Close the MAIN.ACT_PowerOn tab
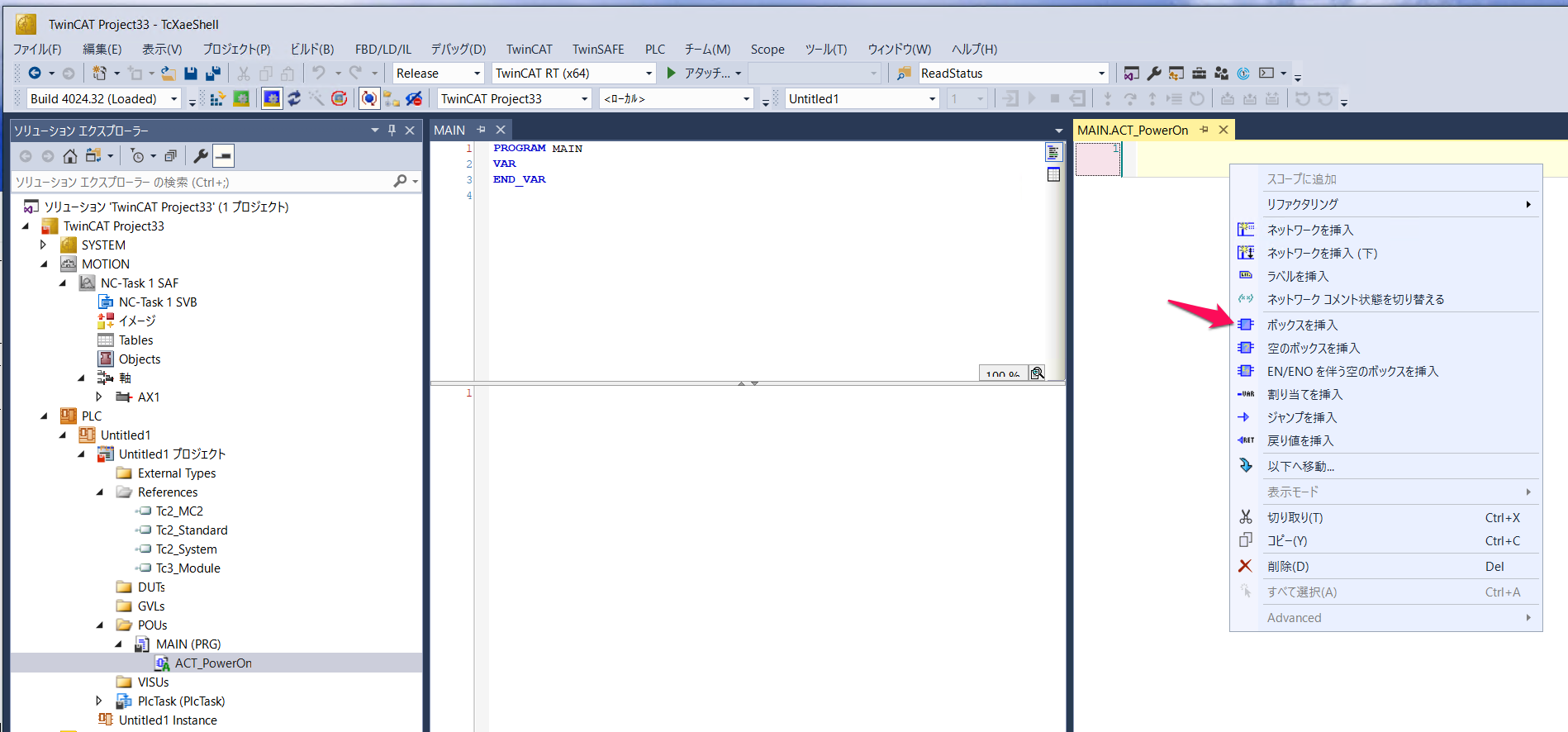The image size is (1568, 732). [1224, 130]
